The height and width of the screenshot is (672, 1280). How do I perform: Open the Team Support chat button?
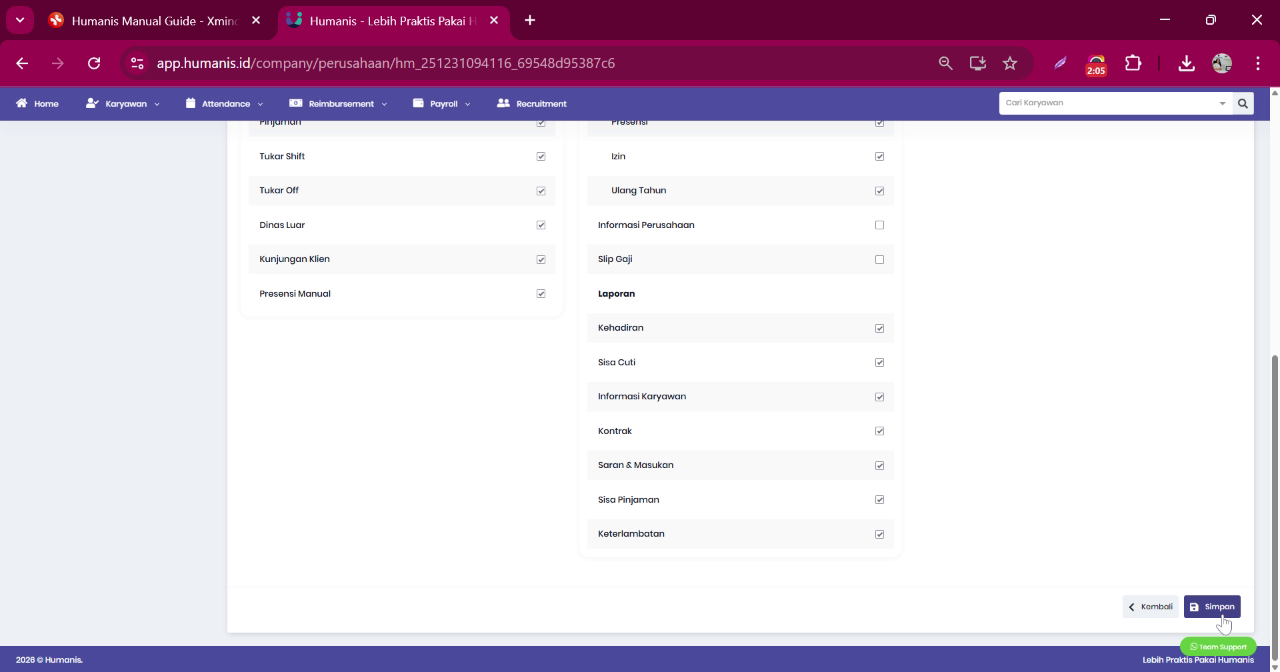coord(1218,647)
